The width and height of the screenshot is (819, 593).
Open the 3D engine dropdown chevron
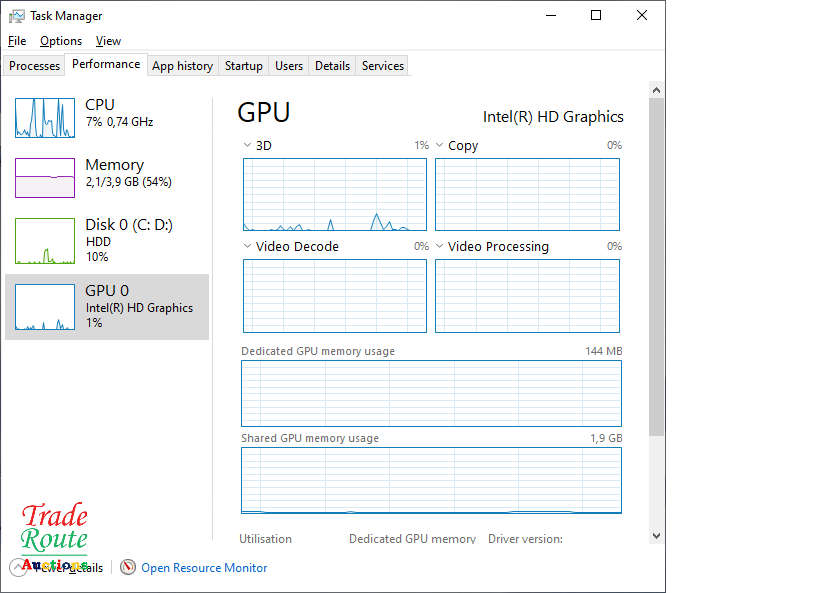pyautogui.click(x=248, y=146)
